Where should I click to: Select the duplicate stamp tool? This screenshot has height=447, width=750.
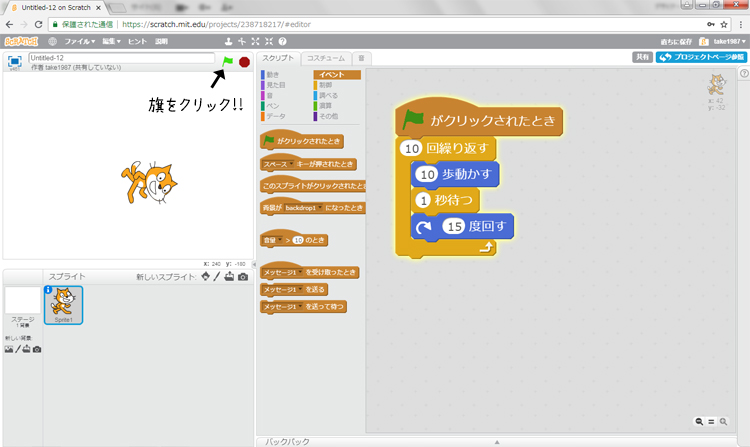pyautogui.click(x=229, y=42)
